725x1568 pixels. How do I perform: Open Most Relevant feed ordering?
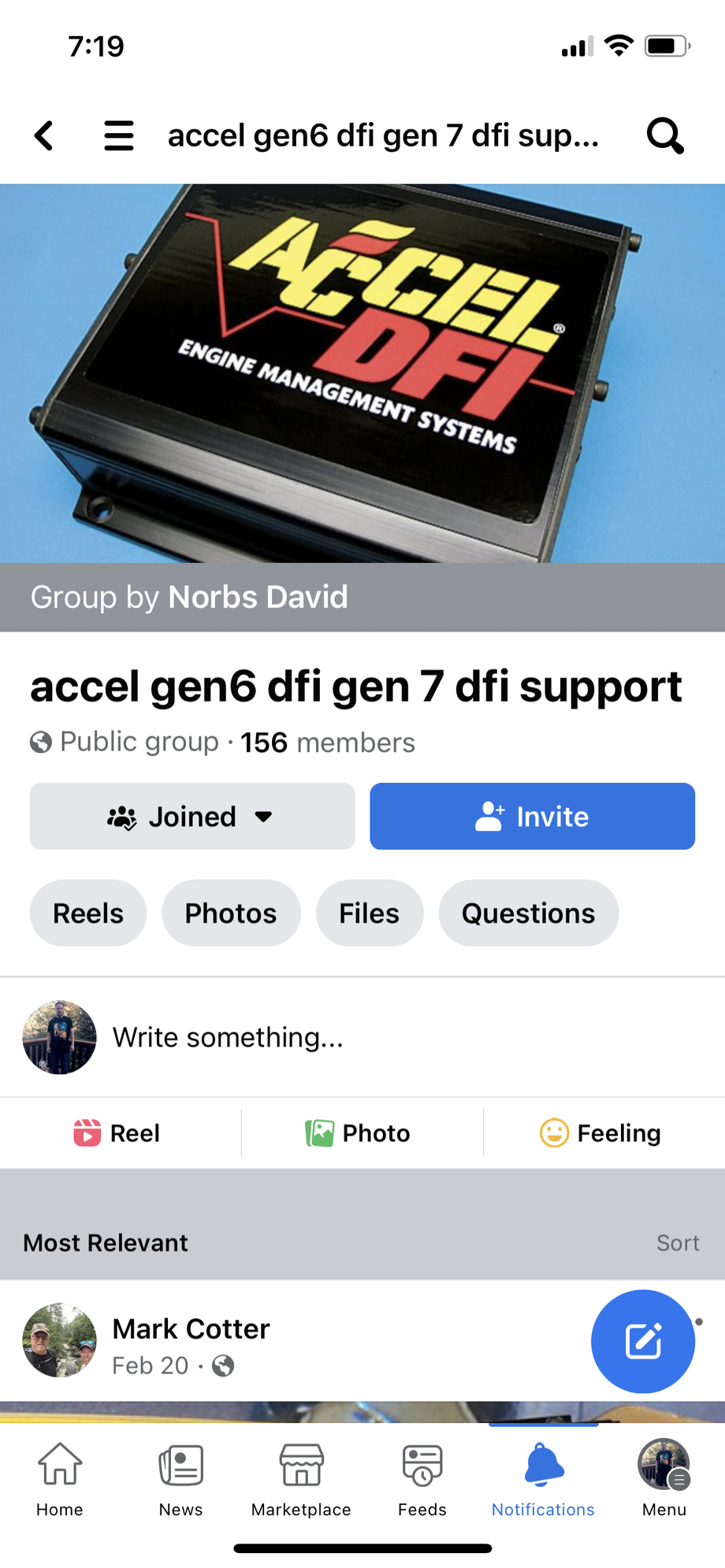point(106,1243)
